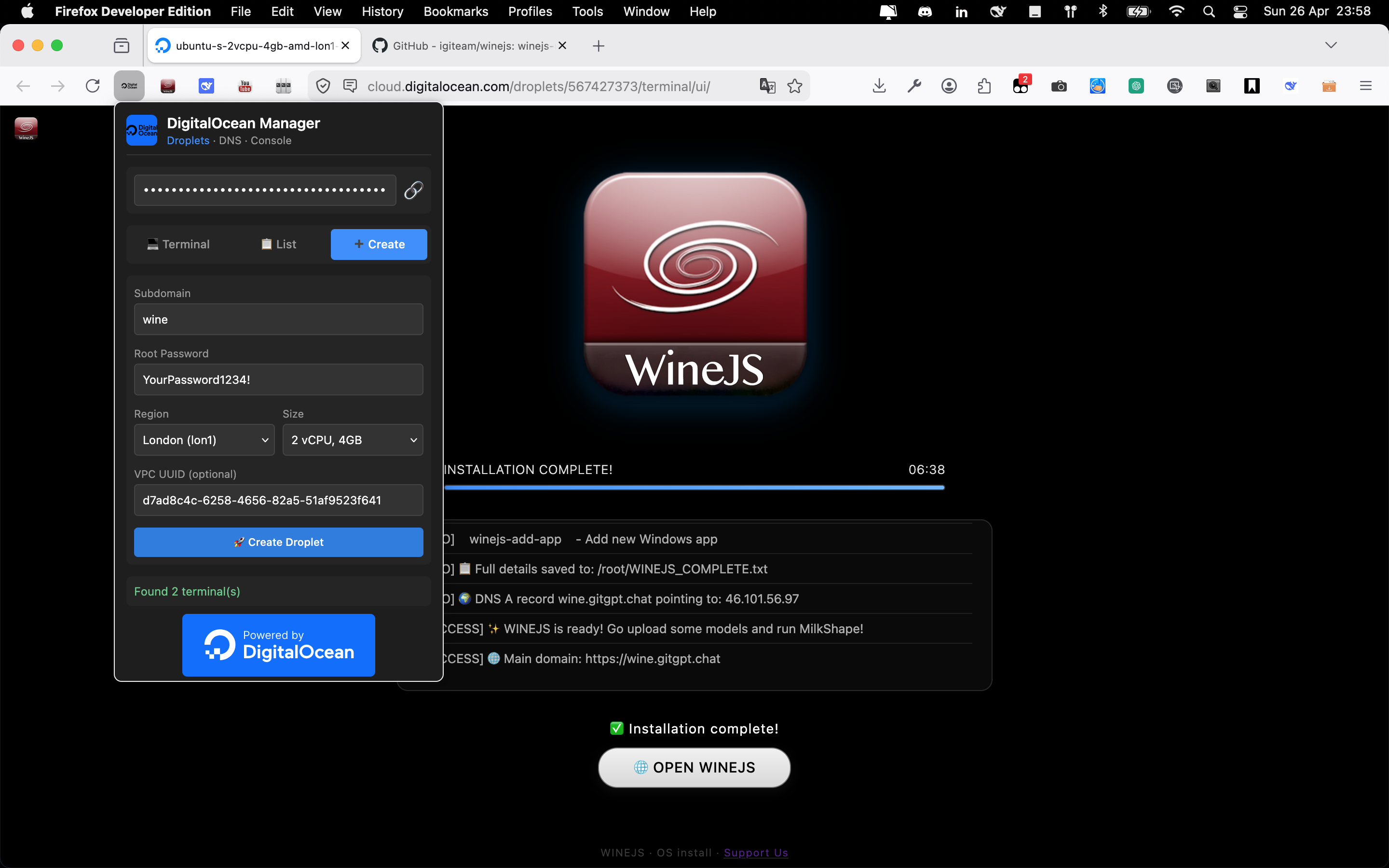
Task: Click the Discord icon in the macOS menu bar
Action: coord(925,12)
